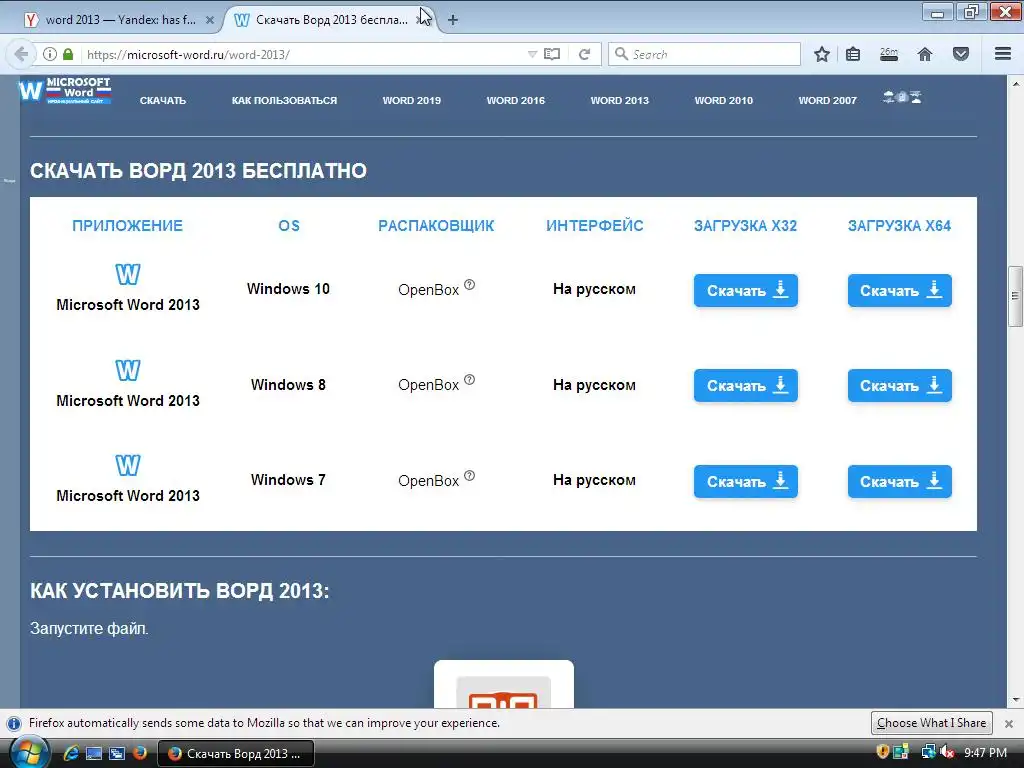Open the СКАЧАТЬ navigation menu item
Viewport: 1024px width, 768px height.
(x=163, y=101)
